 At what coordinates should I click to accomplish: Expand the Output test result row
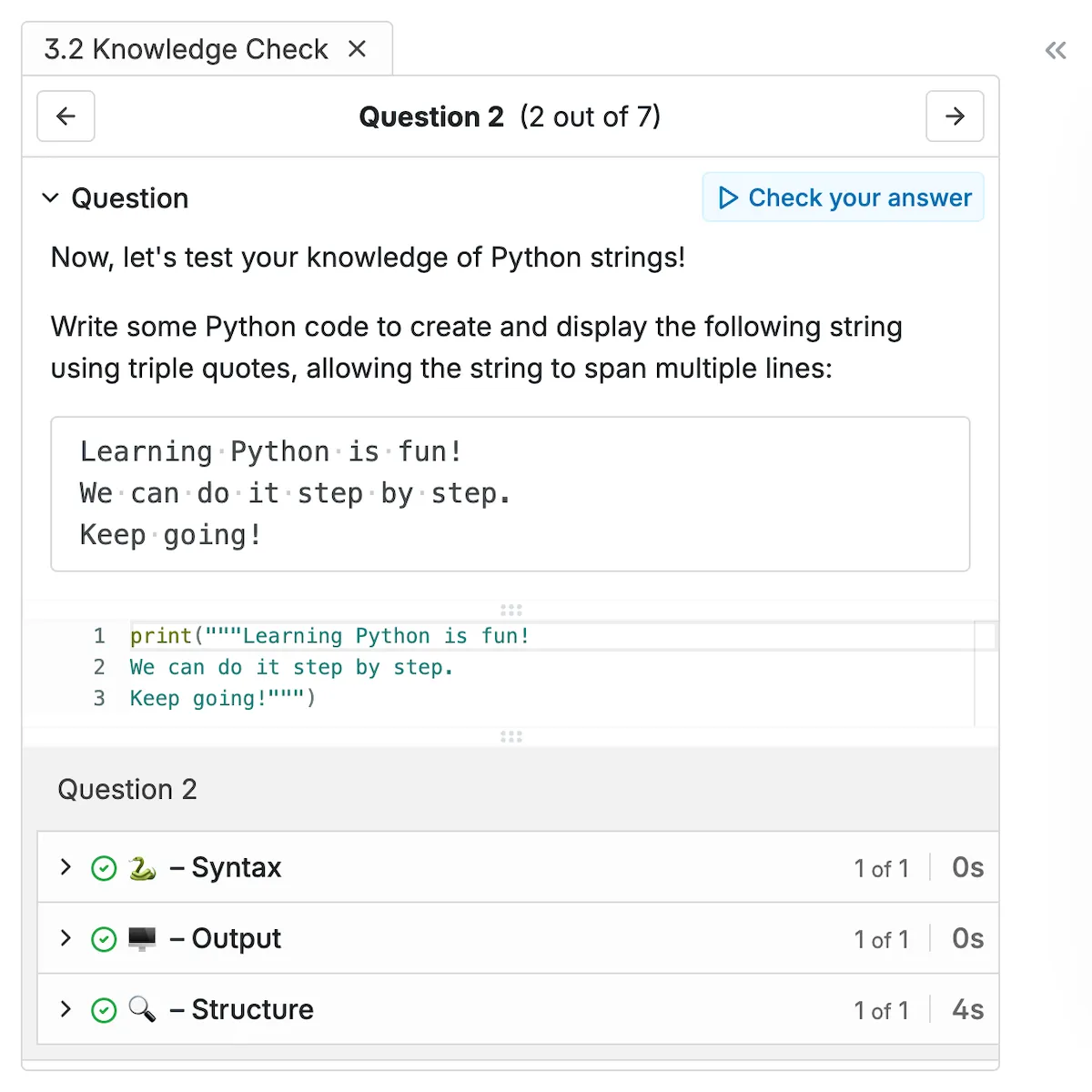tap(66, 938)
